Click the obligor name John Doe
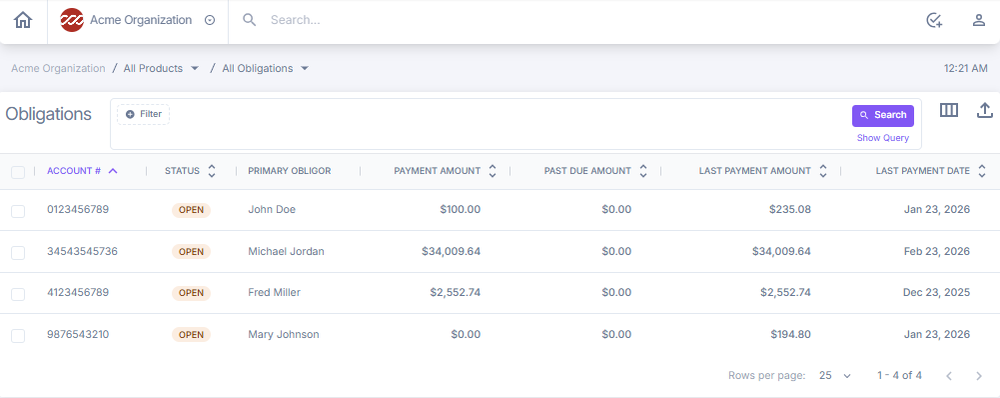1000x398 pixels. point(272,209)
